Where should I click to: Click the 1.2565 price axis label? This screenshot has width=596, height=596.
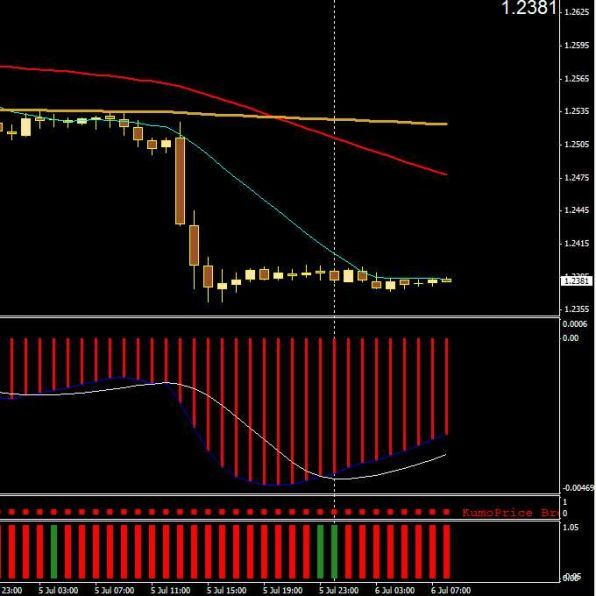coord(577,78)
